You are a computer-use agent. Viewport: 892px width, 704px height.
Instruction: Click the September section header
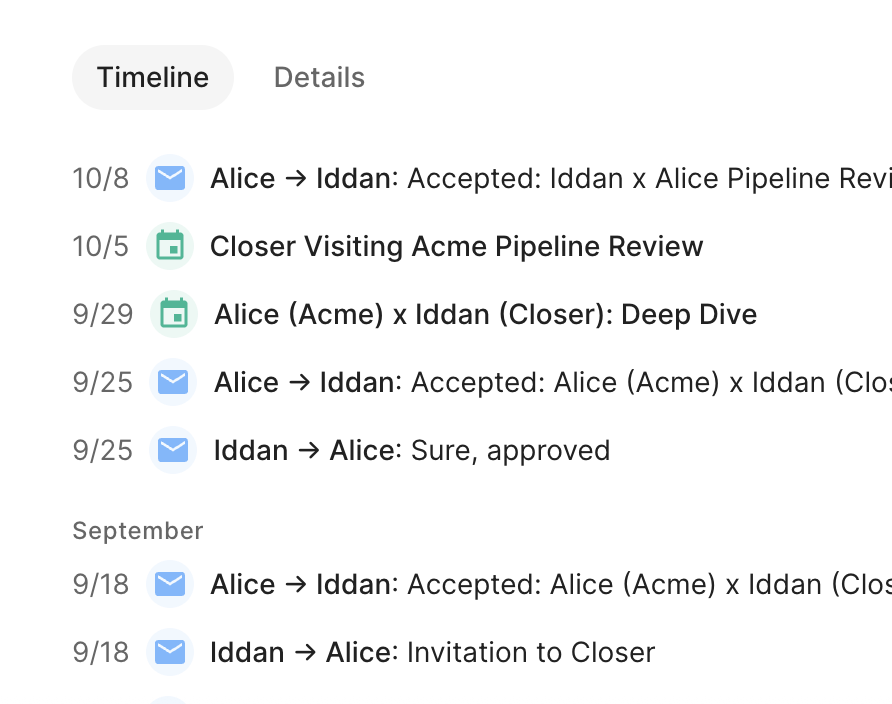(138, 530)
